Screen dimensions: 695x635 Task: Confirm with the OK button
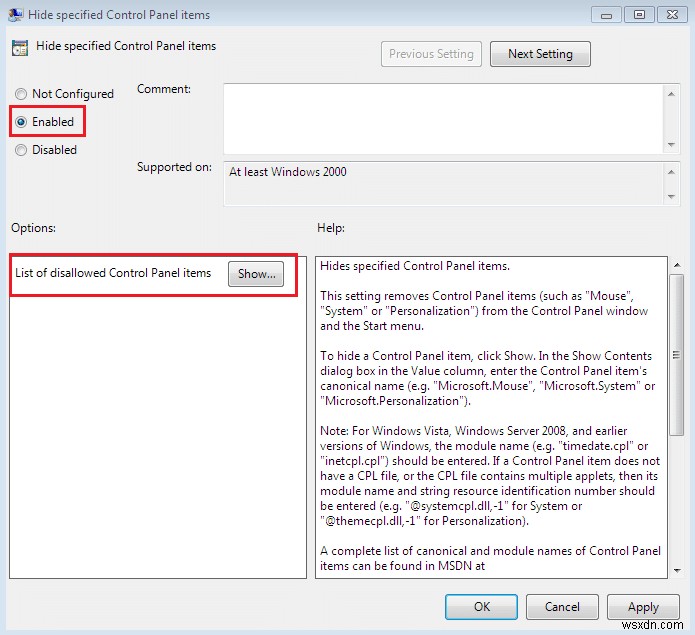pos(481,607)
